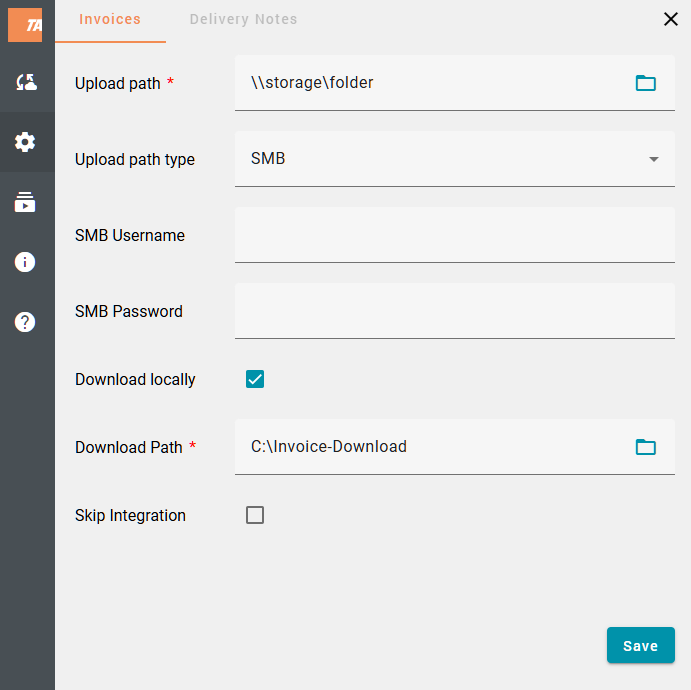Click the Save button

click(640, 645)
